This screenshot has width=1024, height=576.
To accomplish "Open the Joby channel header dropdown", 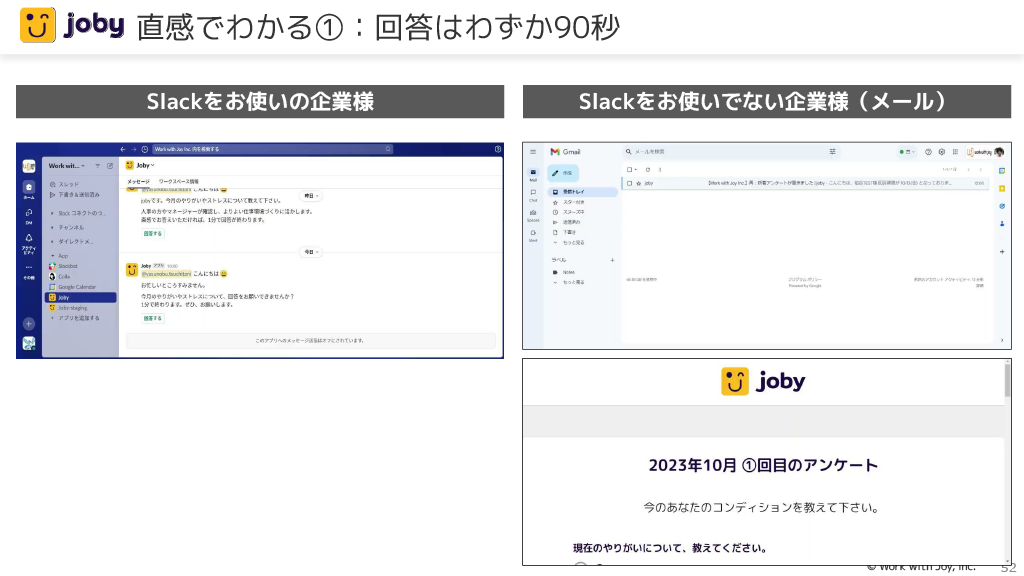I will (139, 165).
